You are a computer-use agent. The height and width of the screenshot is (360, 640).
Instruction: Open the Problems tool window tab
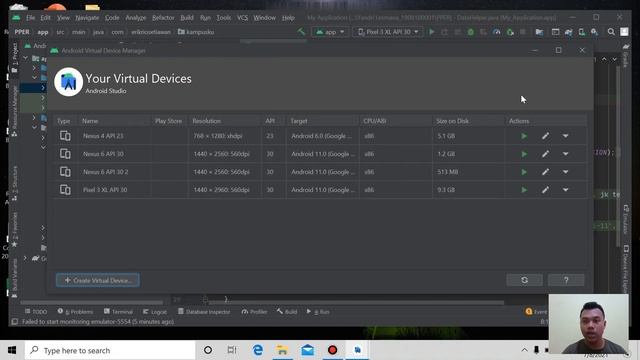click(x=76, y=311)
